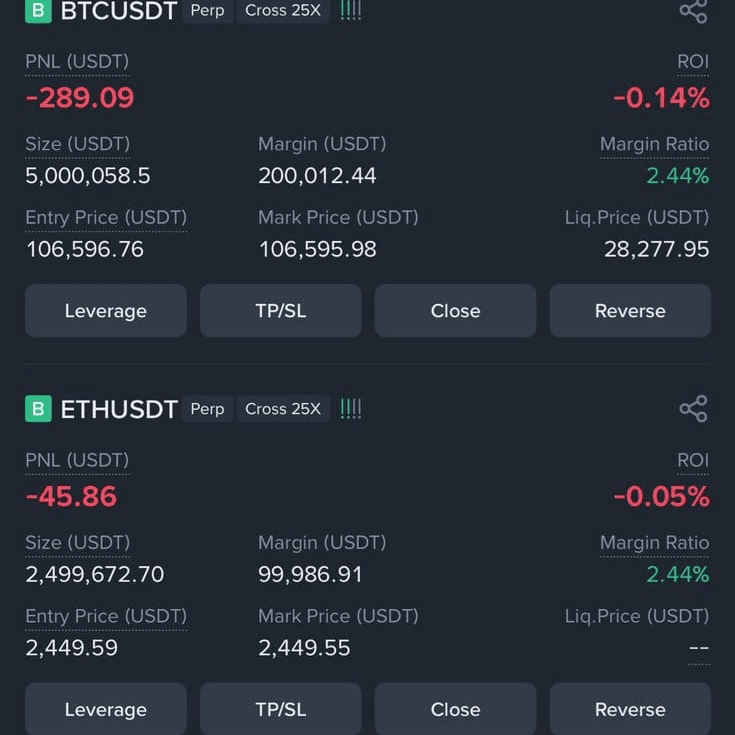The image size is (735, 735).
Task: Reverse the ETHUSDT position
Action: pos(630,709)
